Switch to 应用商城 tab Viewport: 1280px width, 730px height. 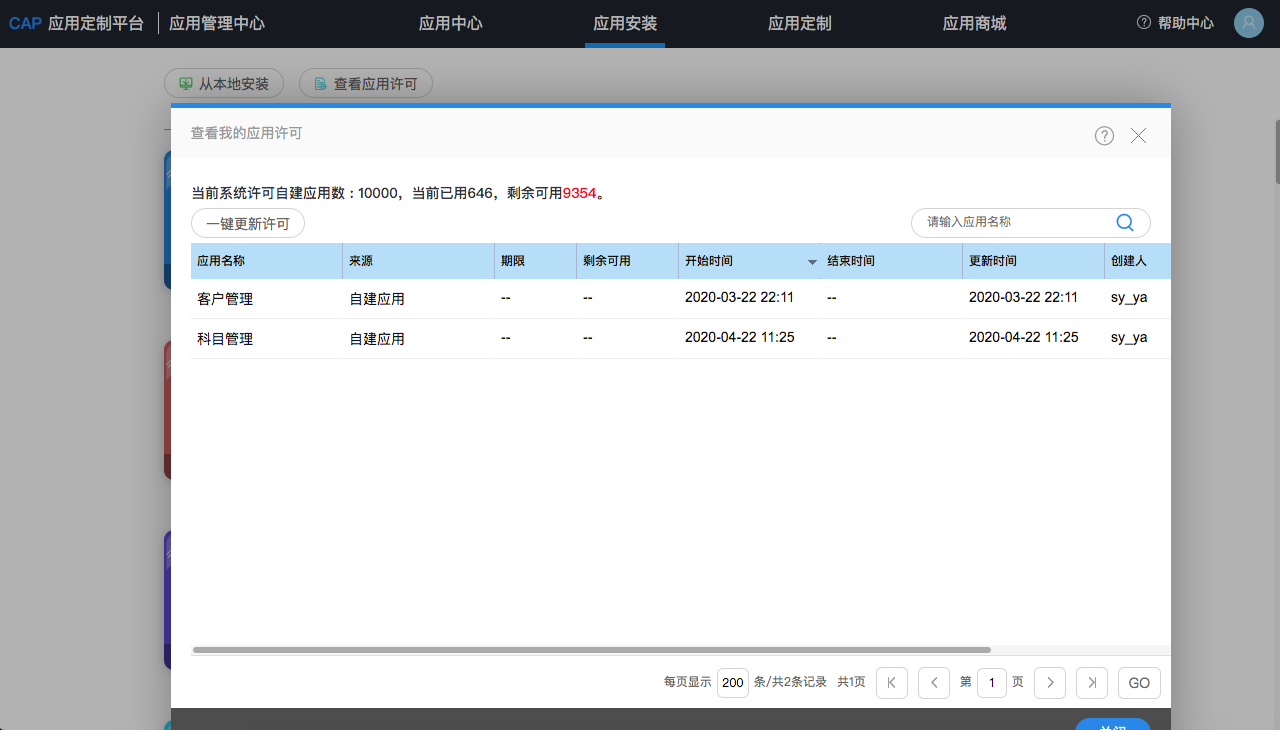click(975, 23)
